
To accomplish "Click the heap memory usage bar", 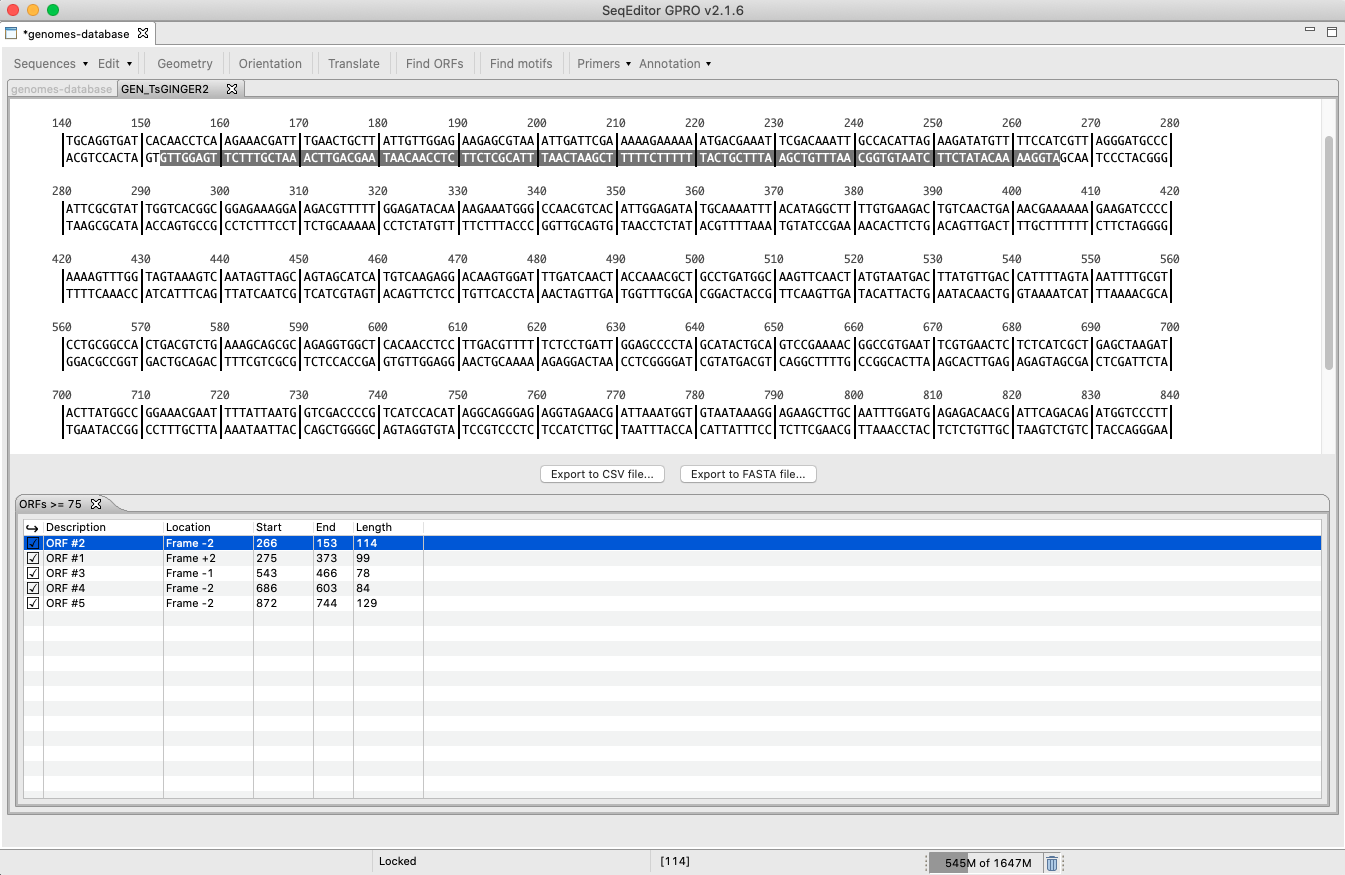I will [x=986, y=863].
